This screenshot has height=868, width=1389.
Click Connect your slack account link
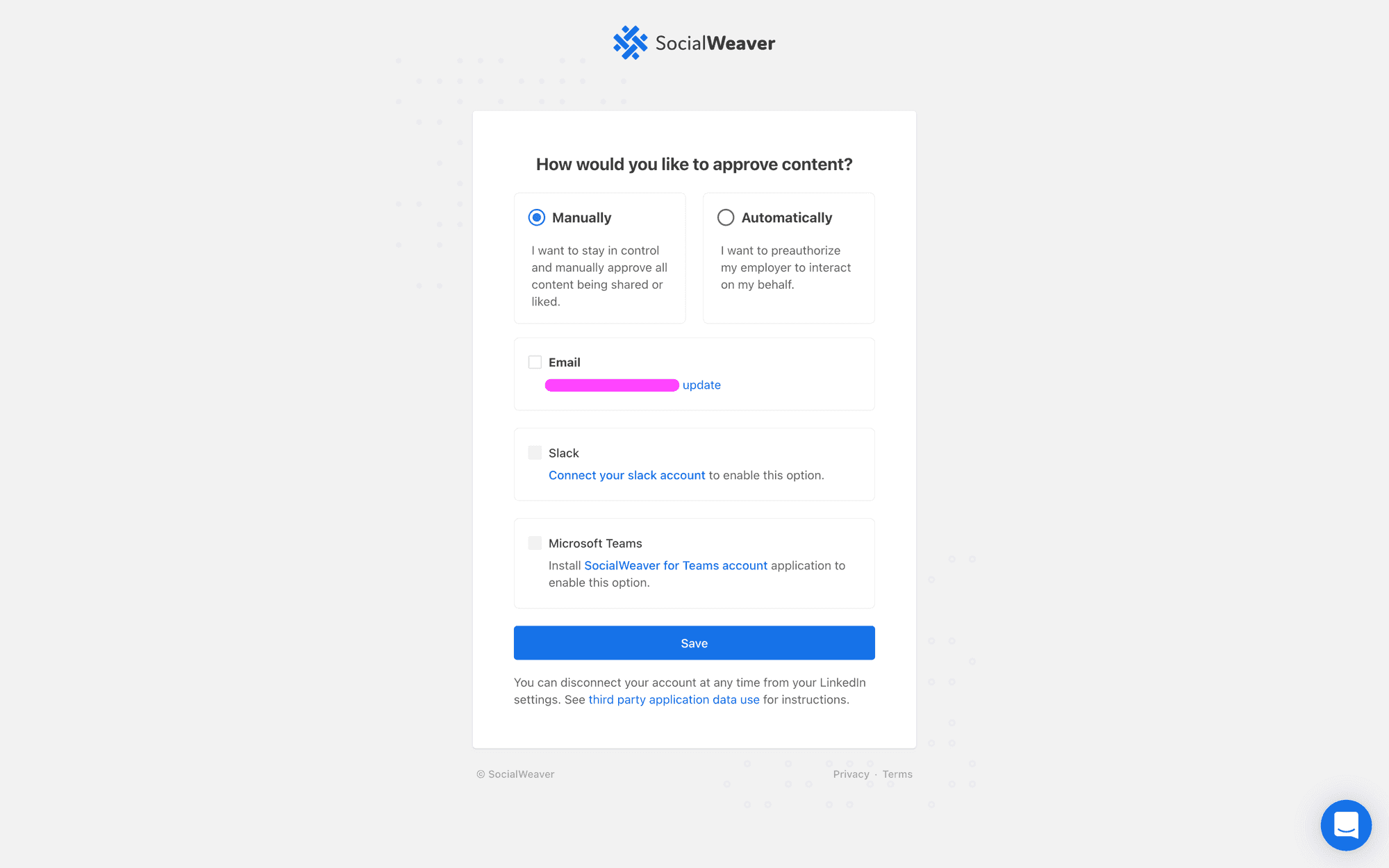627,474
